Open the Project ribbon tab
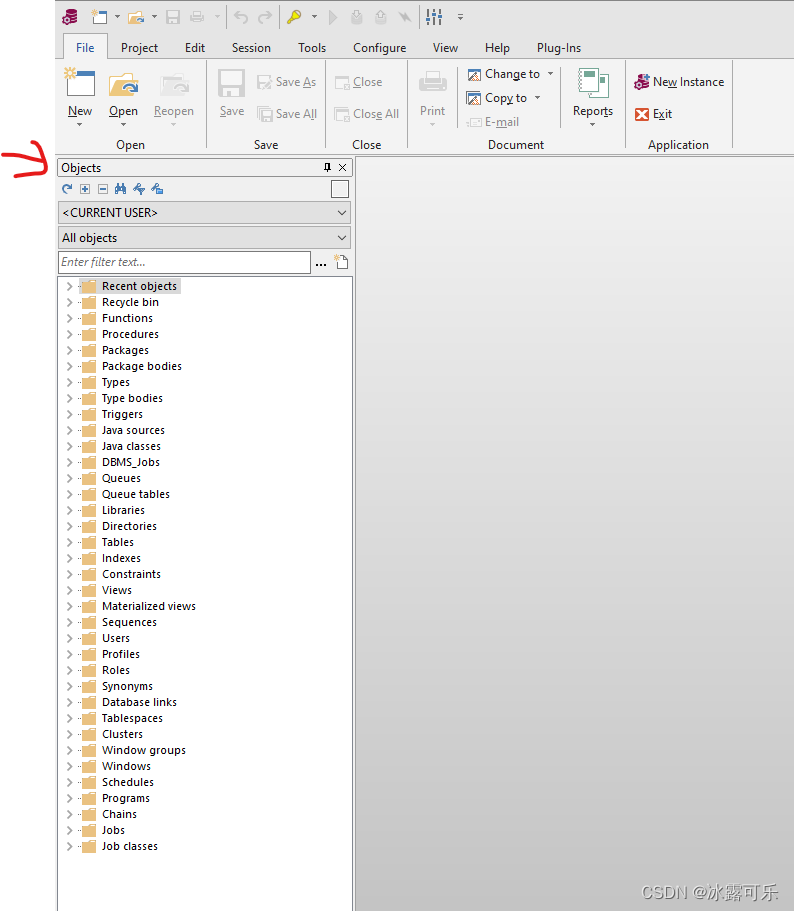Viewport: 794px width, 911px height. click(139, 48)
